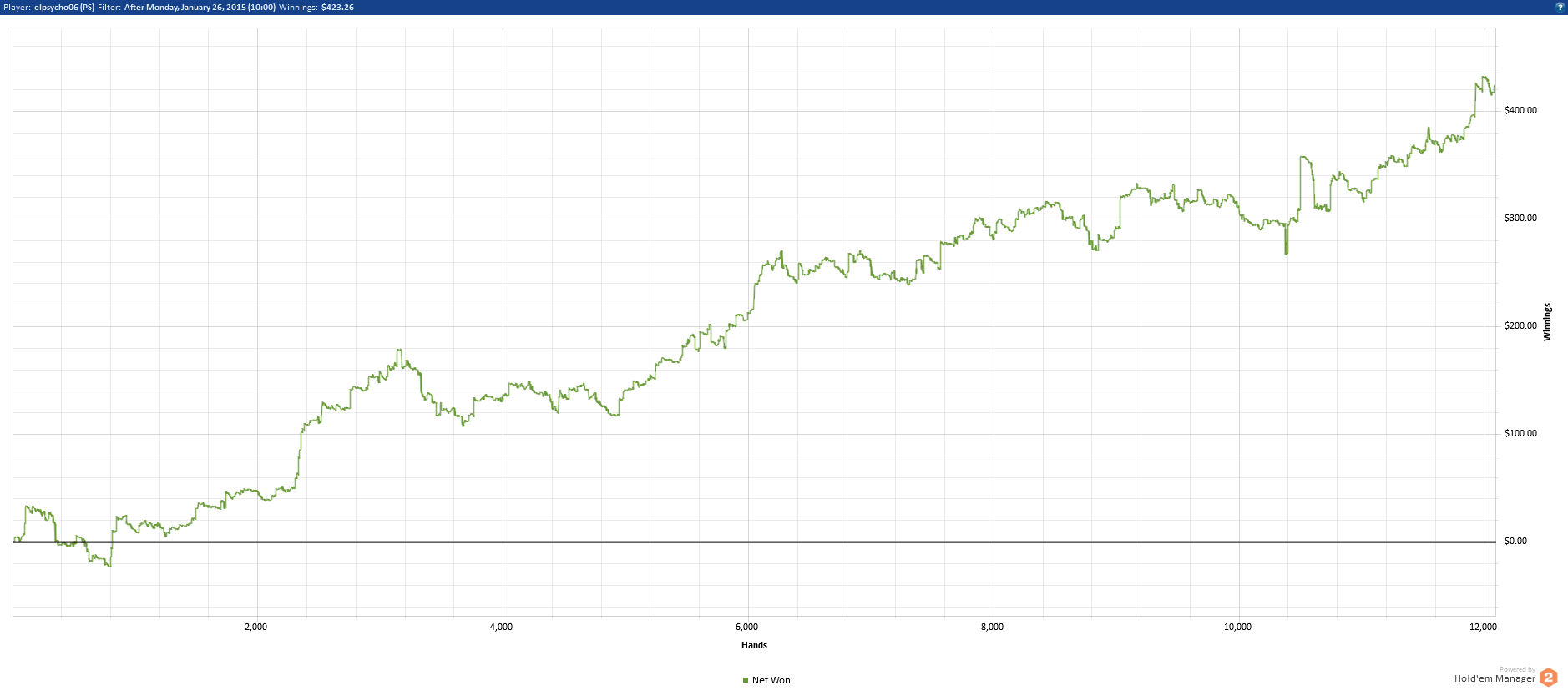Image resolution: width=1568 pixels, height=691 pixels.
Task: Select the Hands x-axis title
Action: pyautogui.click(x=754, y=645)
